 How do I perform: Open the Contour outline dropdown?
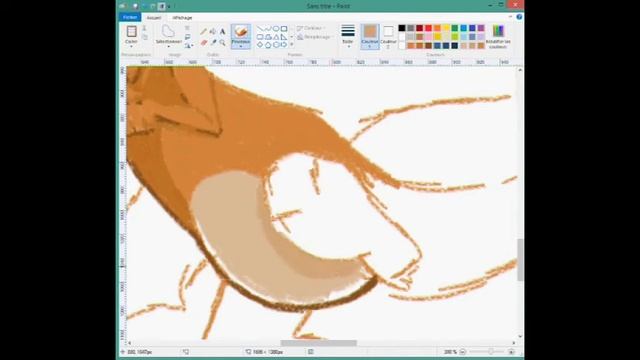click(311, 28)
